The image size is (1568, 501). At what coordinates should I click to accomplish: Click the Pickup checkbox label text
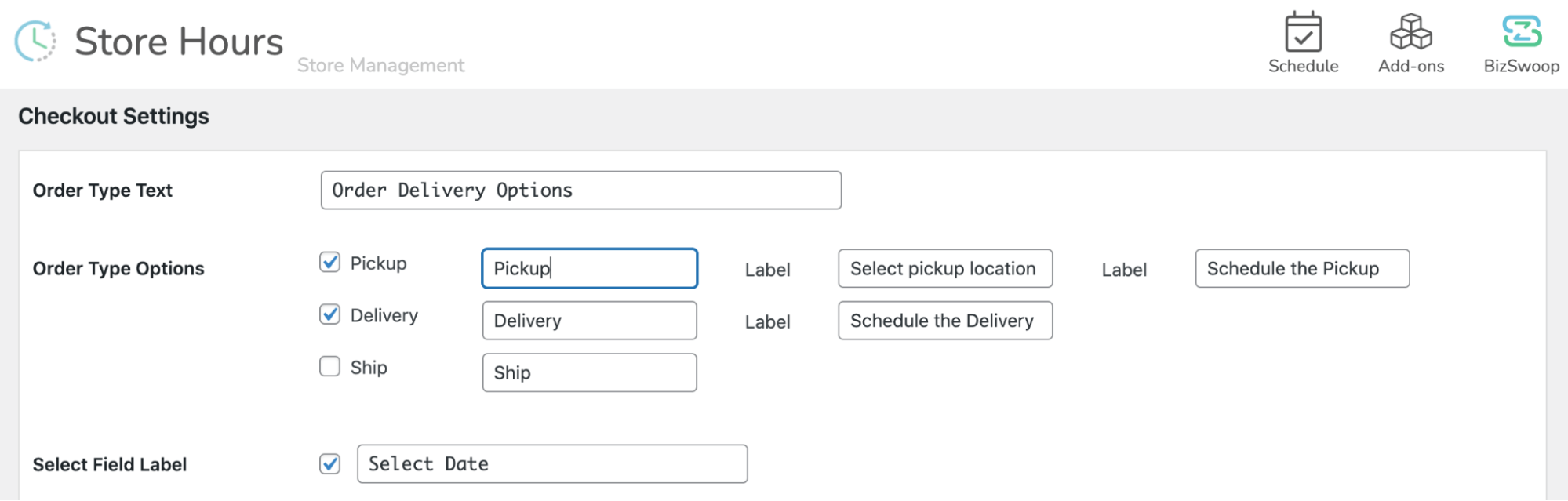(378, 263)
